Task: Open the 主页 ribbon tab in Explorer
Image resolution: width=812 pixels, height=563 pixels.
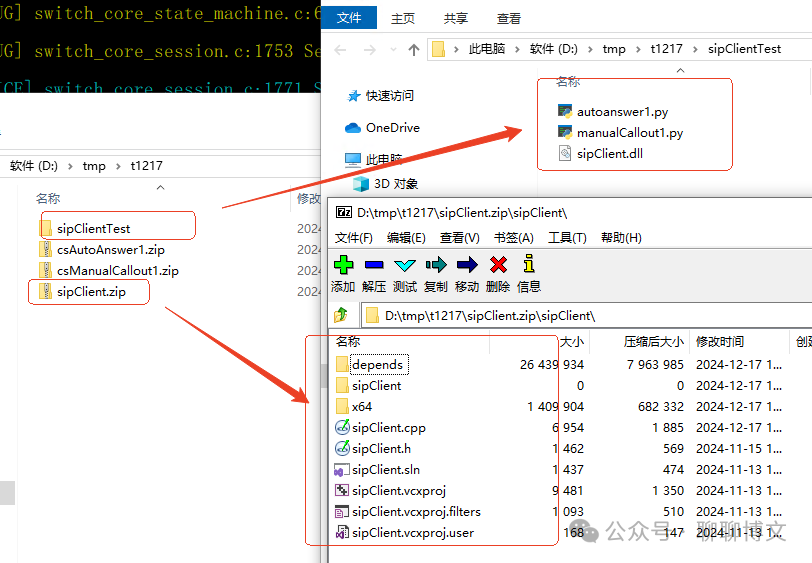Action: 403,19
